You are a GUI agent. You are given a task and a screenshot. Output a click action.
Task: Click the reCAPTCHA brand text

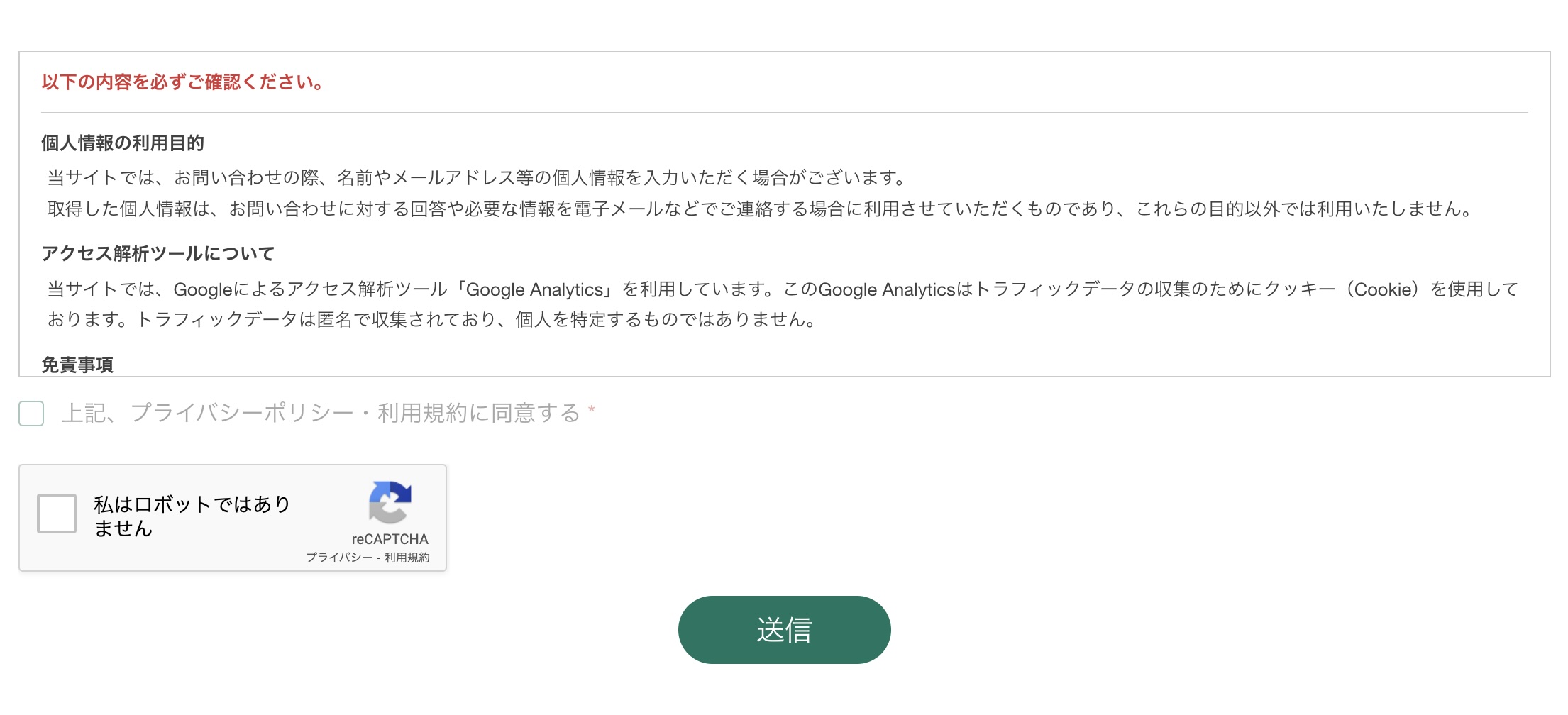pos(390,539)
